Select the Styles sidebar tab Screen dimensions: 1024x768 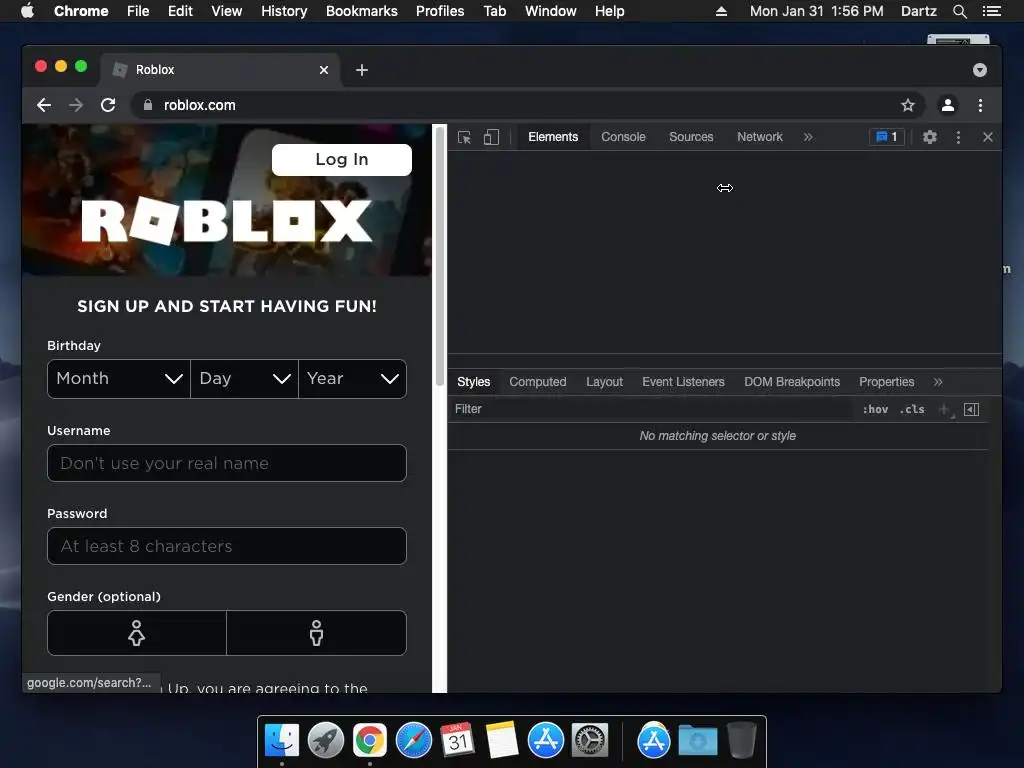tap(473, 382)
